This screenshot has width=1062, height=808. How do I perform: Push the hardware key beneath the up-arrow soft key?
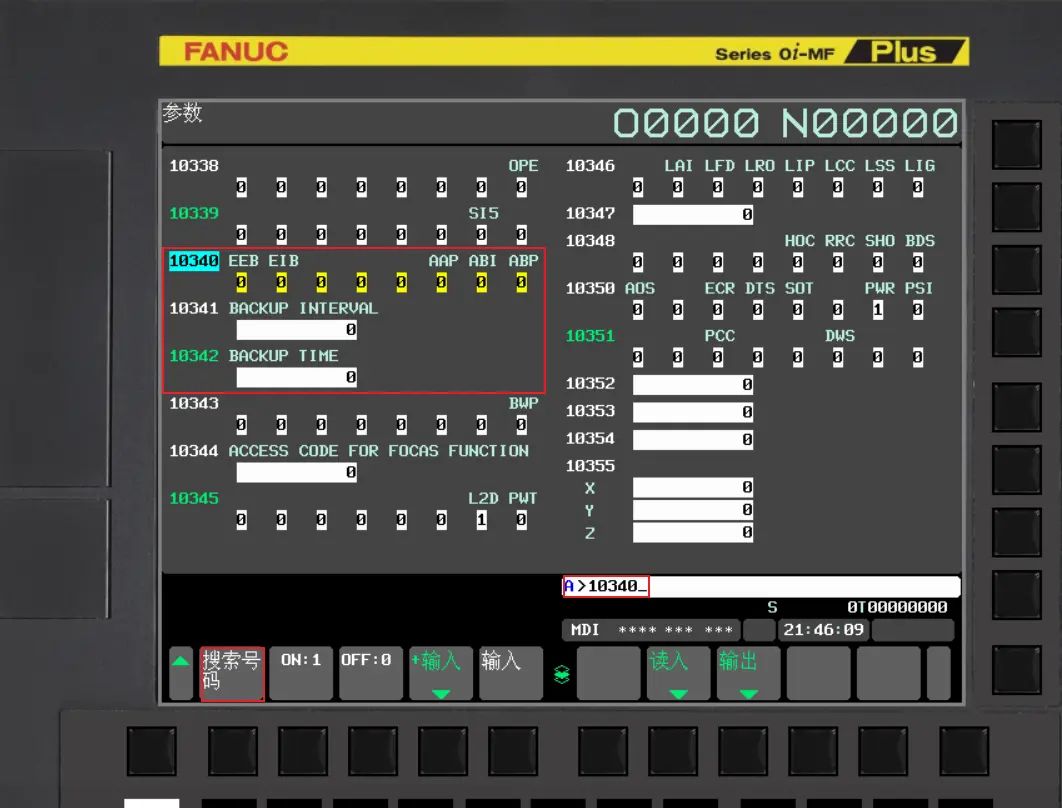tap(152, 750)
